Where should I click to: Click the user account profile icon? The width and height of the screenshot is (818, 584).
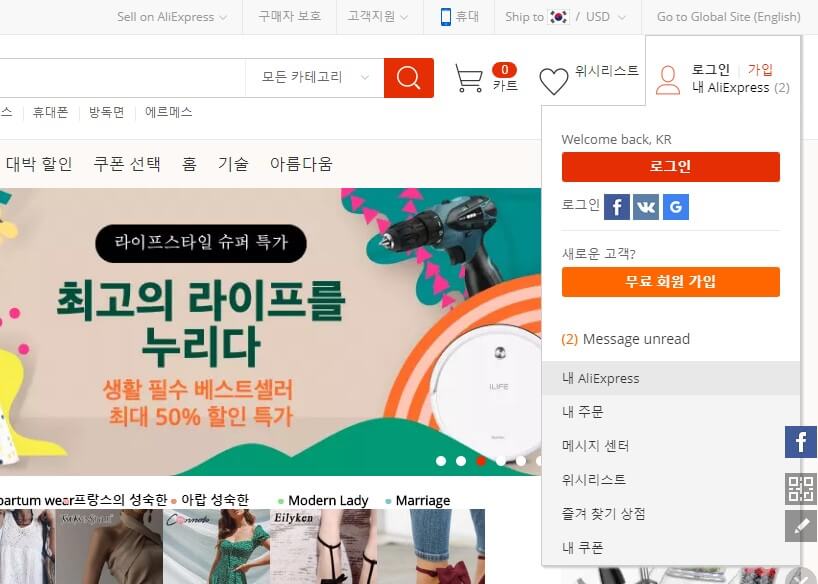667,79
